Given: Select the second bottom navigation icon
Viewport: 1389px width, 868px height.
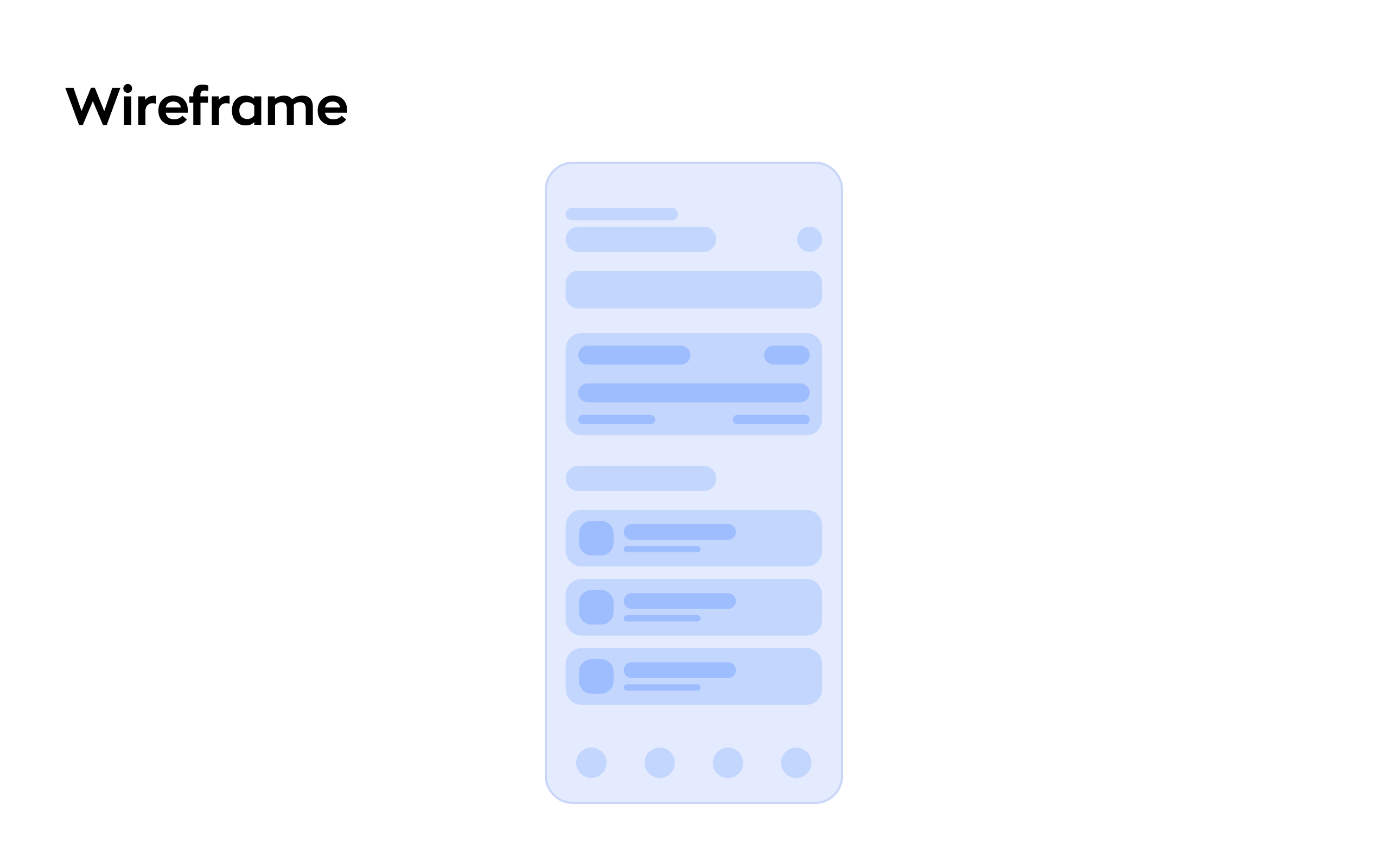Looking at the screenshot, I should 660,758.
